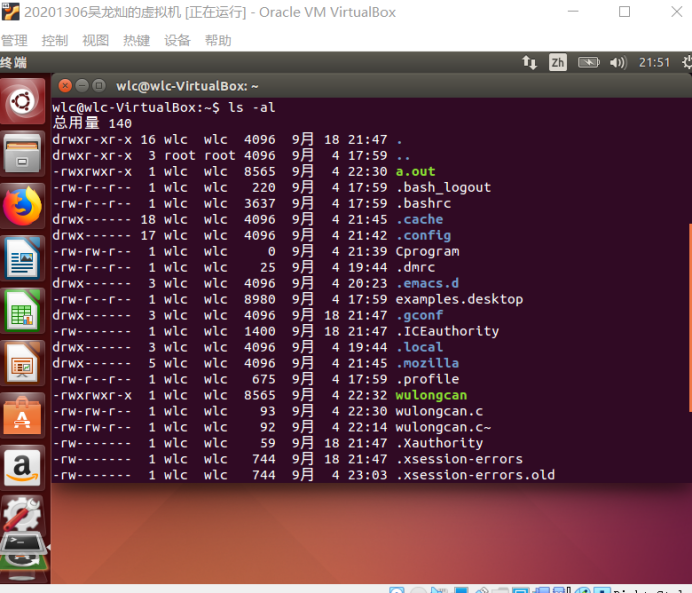Open the Amazon launcher icon

(23, 468)
